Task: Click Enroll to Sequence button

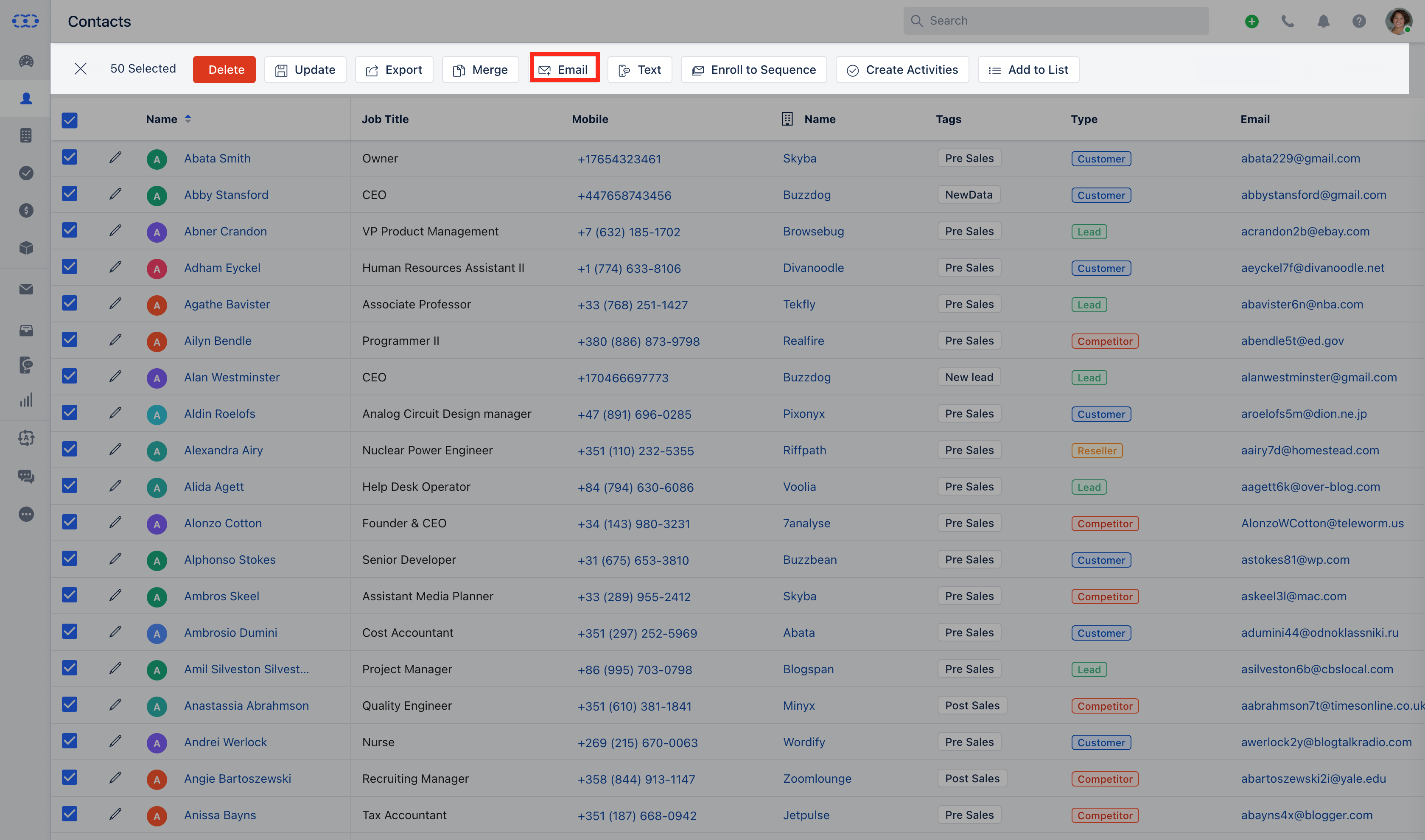Action: (x=754, y=70)
